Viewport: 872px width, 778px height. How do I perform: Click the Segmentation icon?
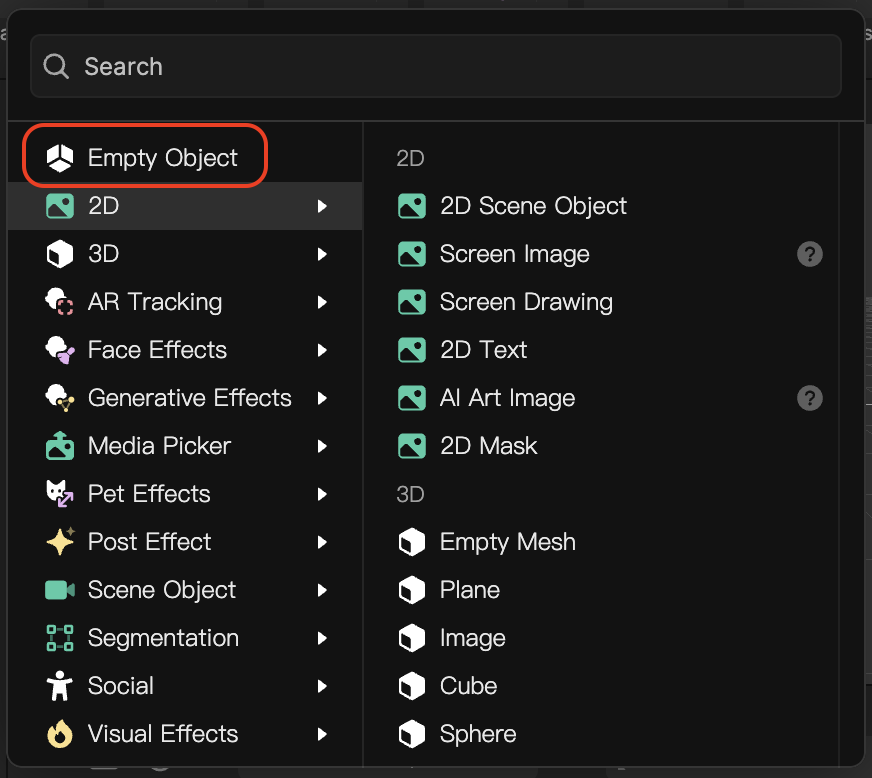(60, 638)
